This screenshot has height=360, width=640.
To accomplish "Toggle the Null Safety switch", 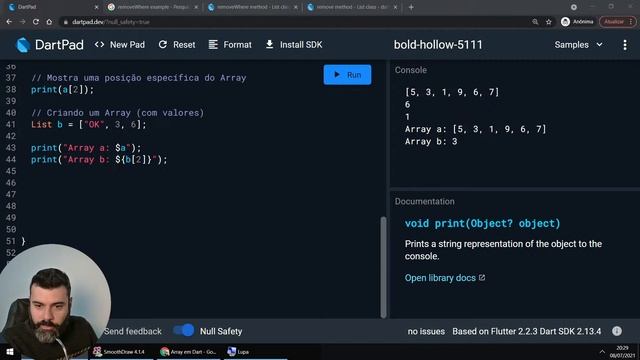I will coord(184,330).
